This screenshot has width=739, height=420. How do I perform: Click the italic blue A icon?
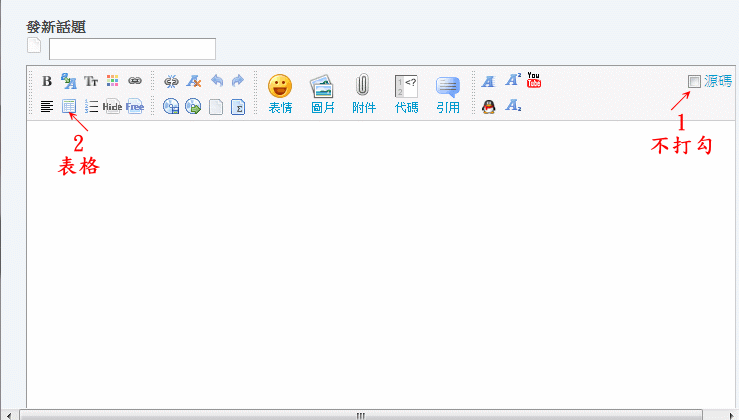coord(489,82)
